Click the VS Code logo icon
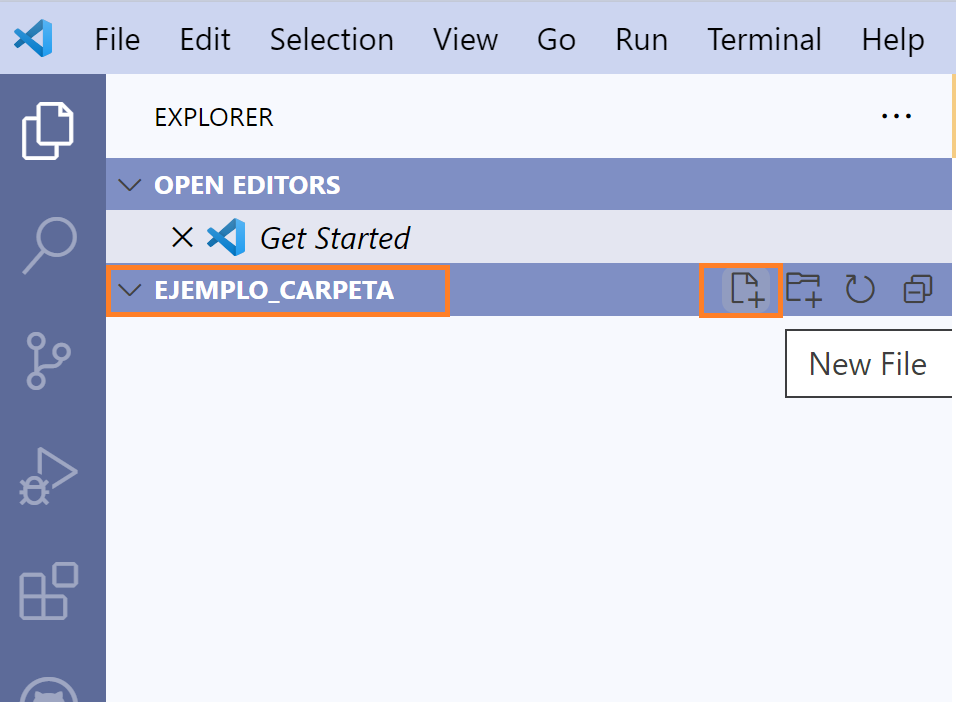The image size is (956, 702). 33,39
